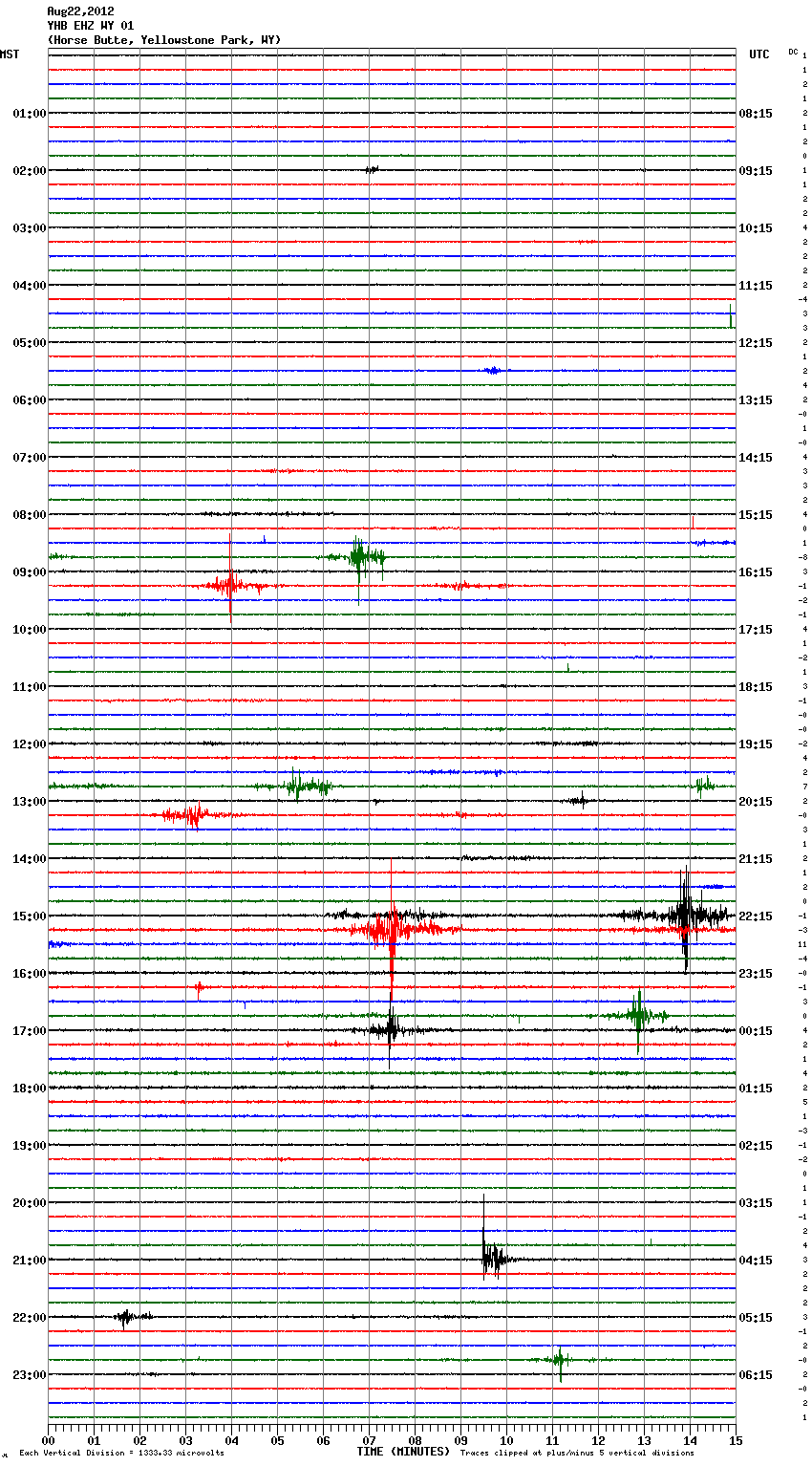This screenshot has width=812, height=1466.
Task: Click the DC offset value -8
Action: [803, 557]
